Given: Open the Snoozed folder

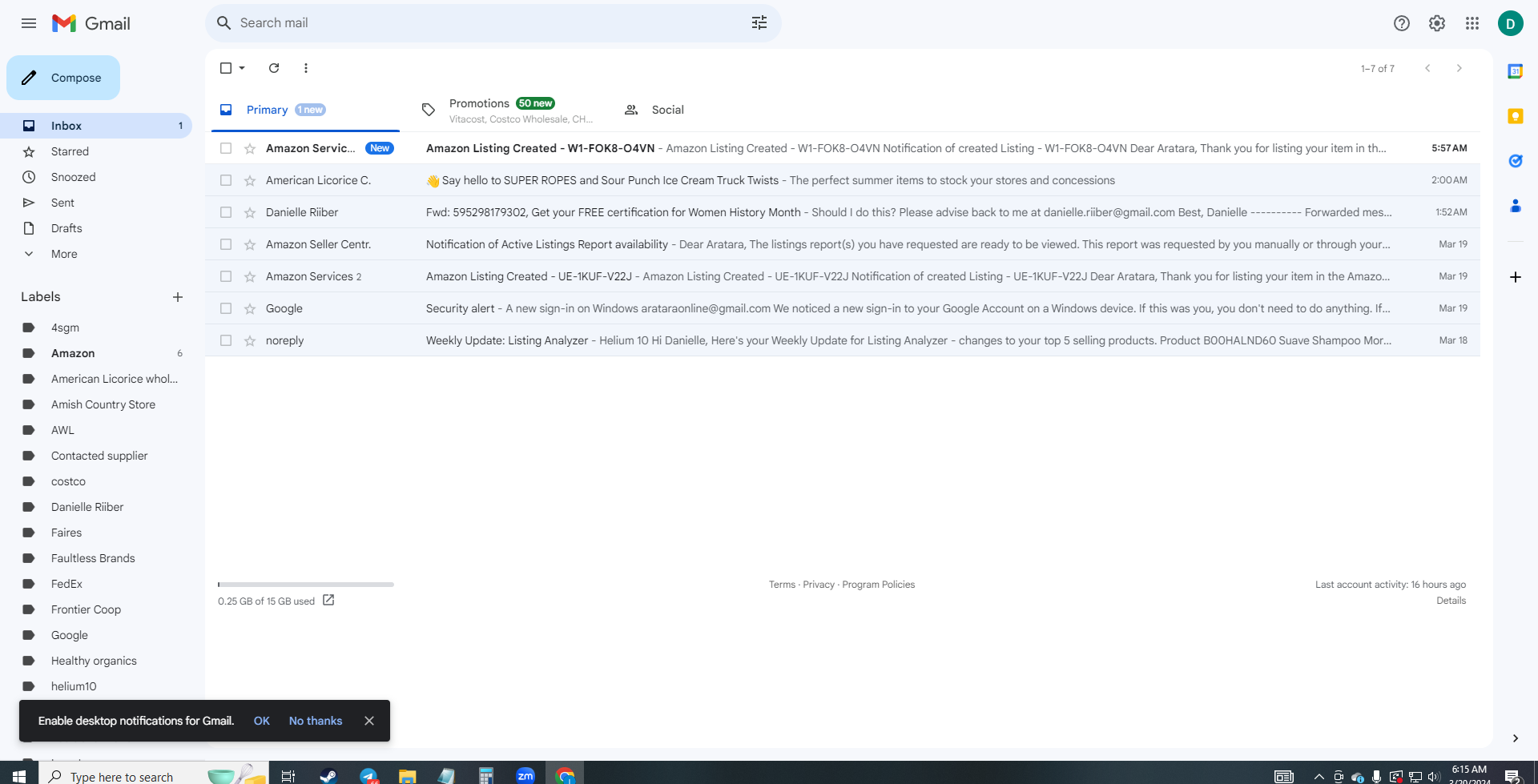Looking at the screenshot, I should coord(96,177).
